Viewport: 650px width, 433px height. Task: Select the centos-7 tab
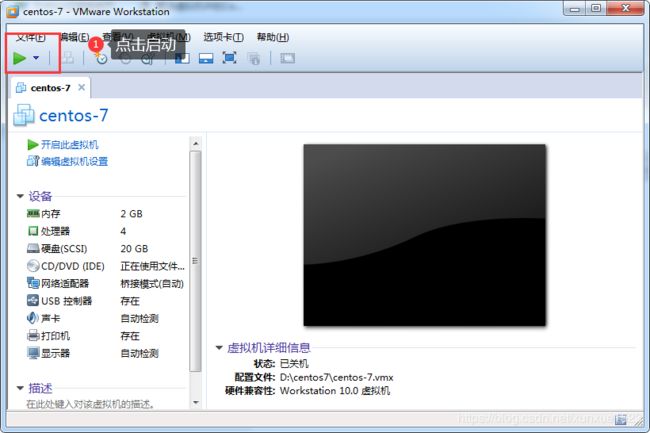pyautogui.click(x=51, y=88)
